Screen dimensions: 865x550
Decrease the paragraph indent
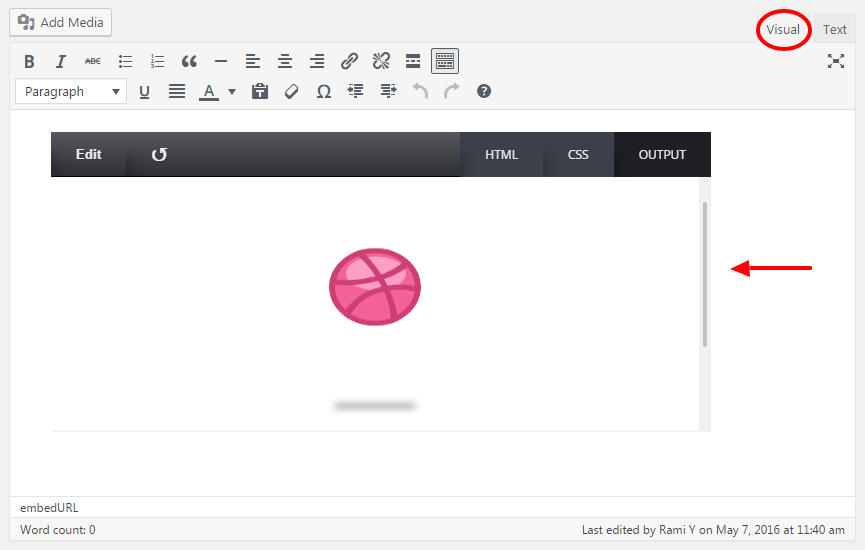click(x=356, y=92)
